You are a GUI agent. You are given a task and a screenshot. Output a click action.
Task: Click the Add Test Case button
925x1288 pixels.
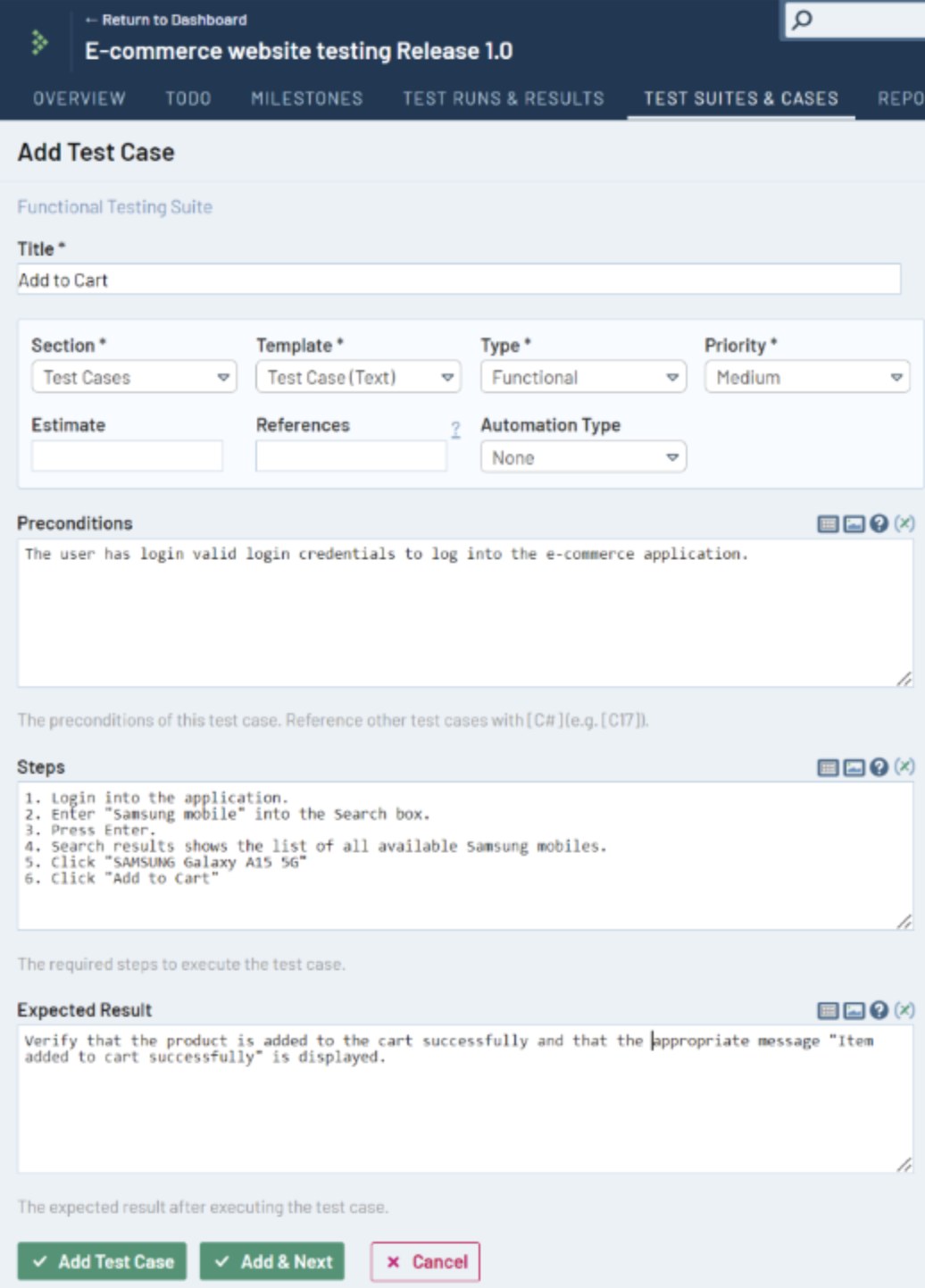coord(103,1261)
